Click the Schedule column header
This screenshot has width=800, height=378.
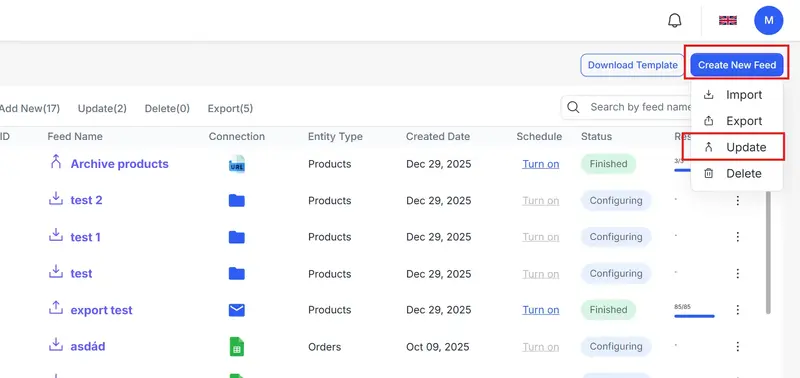[539, 137]
